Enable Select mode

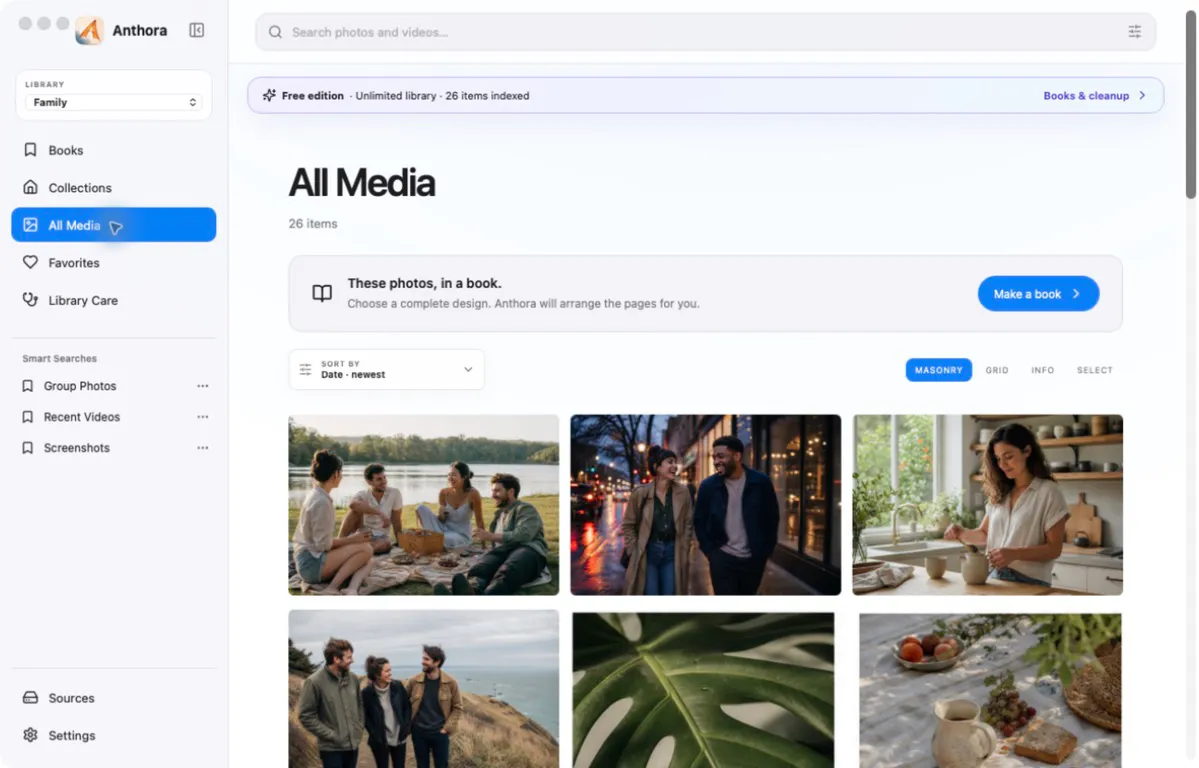point(1094,370)
